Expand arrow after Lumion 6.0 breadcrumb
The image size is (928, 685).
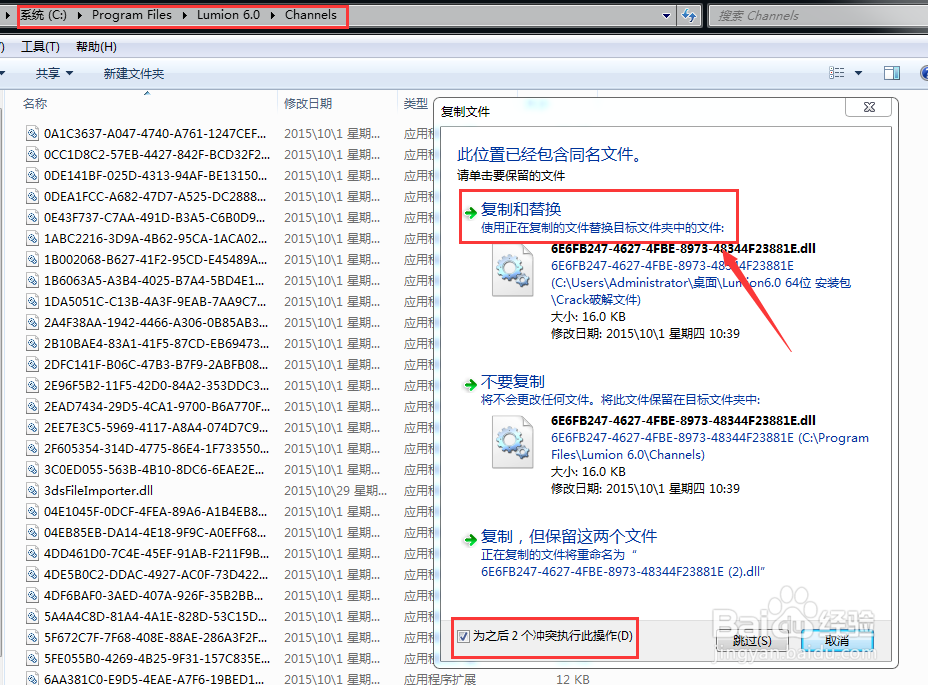coord(273,15)
